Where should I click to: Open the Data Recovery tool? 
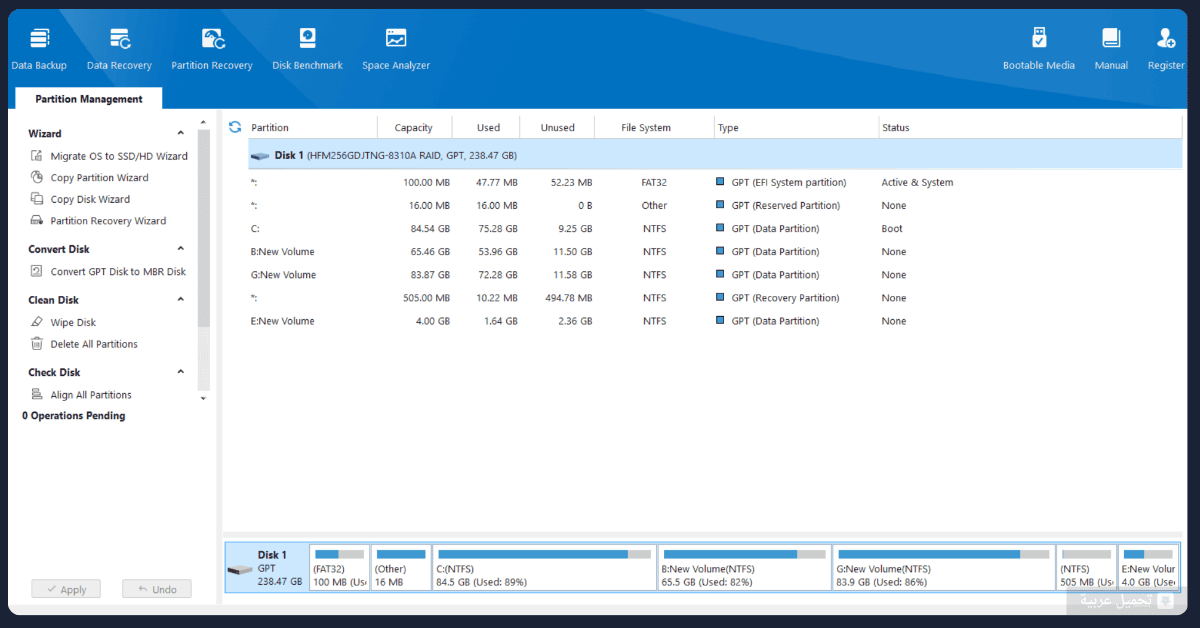pos(119,50)
